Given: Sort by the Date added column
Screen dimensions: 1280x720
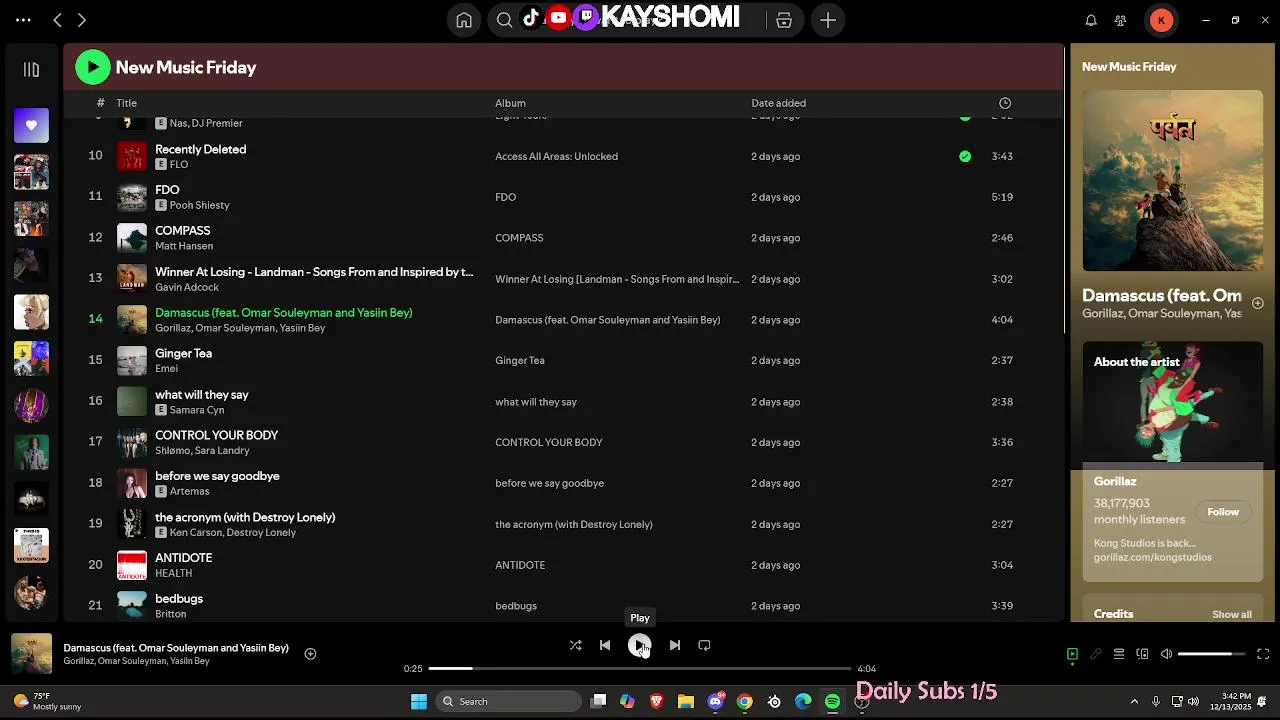Looking at the screenshot, I should pyautogui.click(x=778, y=103).
